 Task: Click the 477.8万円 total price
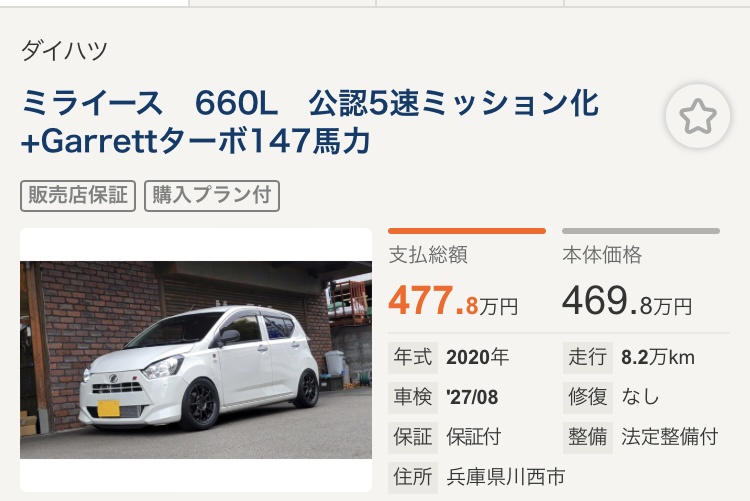coord(453,301)
